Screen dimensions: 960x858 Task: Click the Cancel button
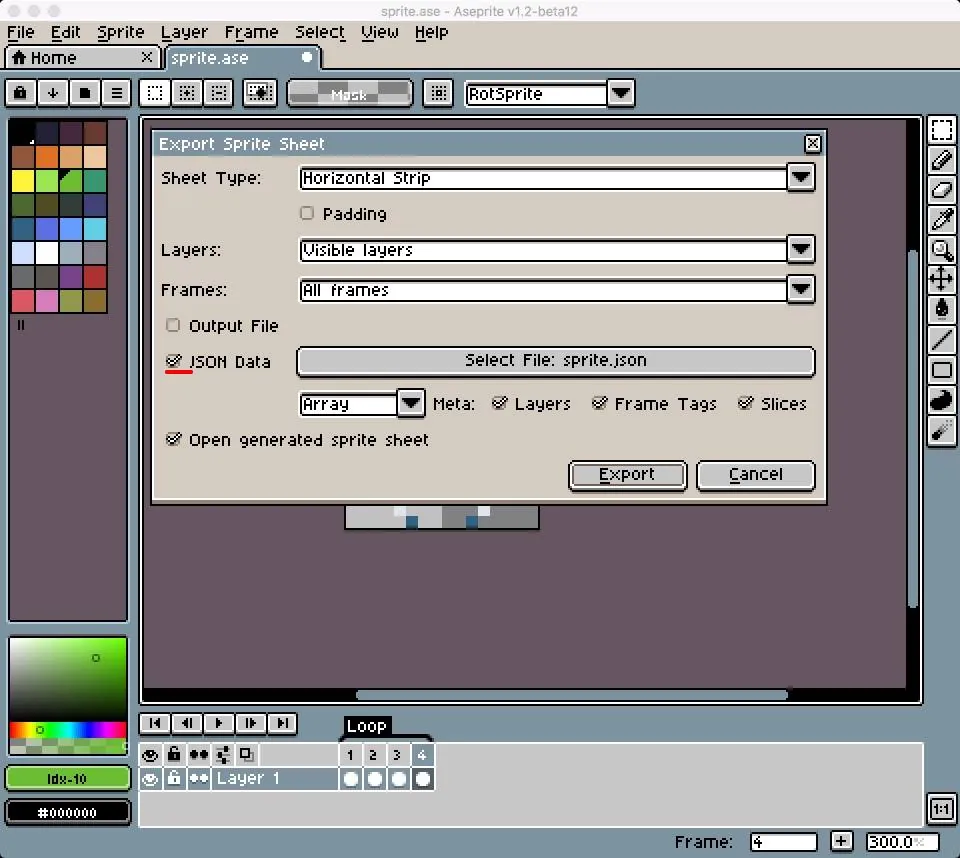coord(756,475)
